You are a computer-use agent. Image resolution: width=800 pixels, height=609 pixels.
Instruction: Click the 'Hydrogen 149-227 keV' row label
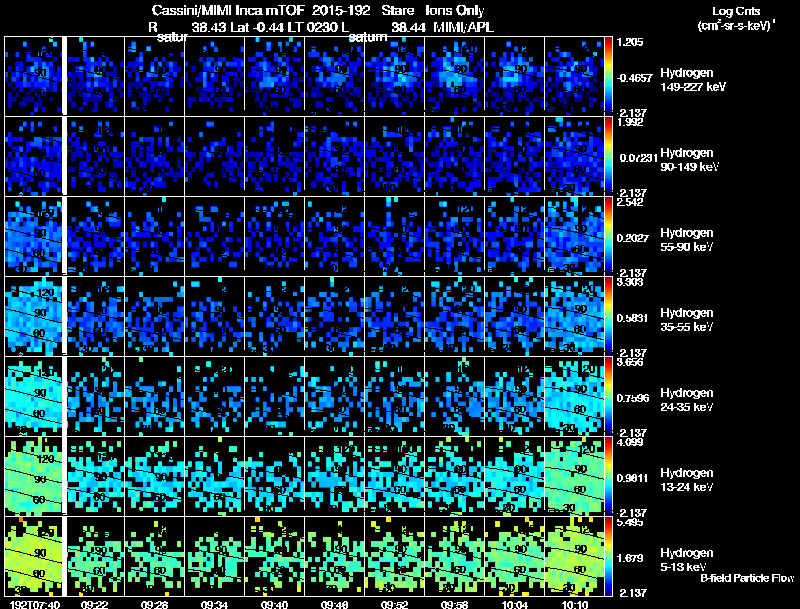(x=692, y=80)
